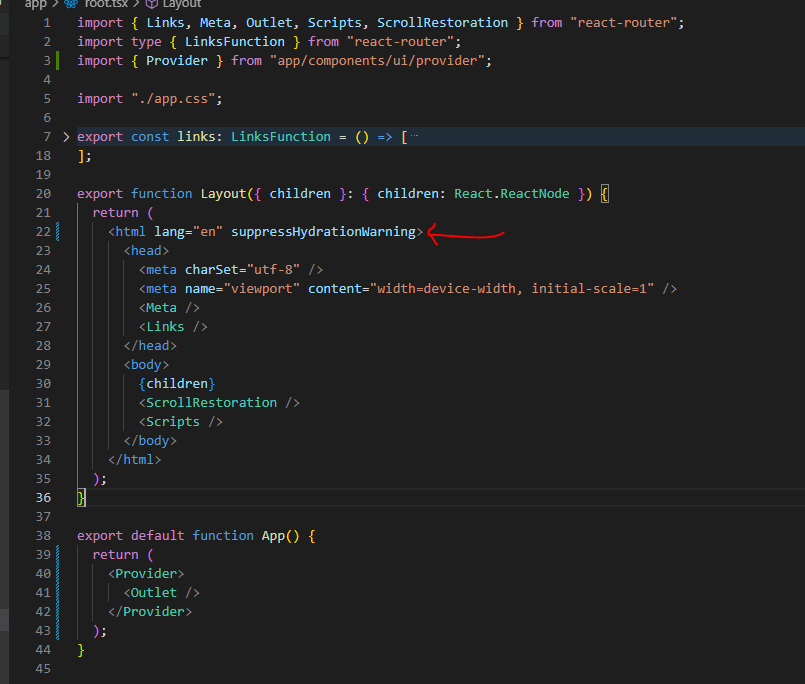Click the React file icon in breadcrumb
Screen dimensions: 805x684
pos(71,4)
